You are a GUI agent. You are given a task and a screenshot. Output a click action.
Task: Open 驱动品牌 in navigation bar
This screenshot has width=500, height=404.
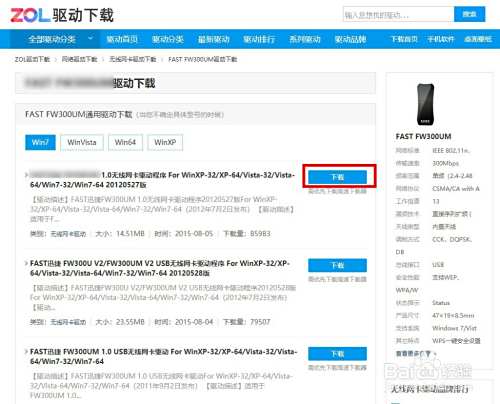[350, 39]
